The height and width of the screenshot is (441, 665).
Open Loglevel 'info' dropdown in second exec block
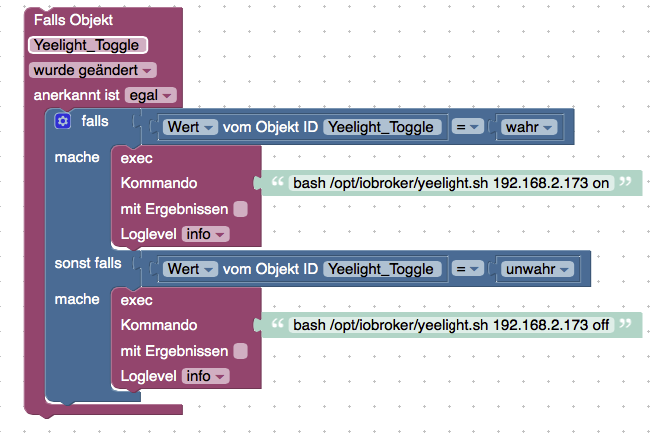click(206, 376)
